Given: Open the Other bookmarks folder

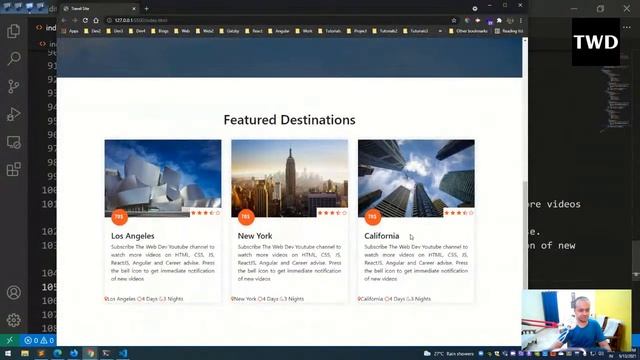Looking at the screenshot, I should (468, 31).
